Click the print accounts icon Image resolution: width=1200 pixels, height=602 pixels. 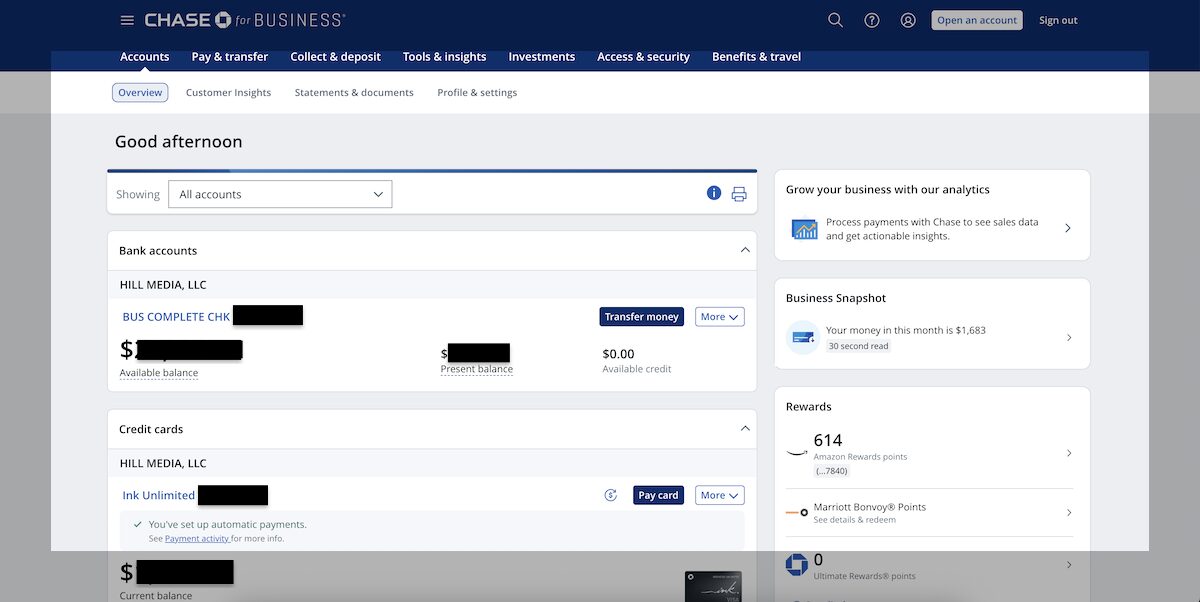(739, 194)
